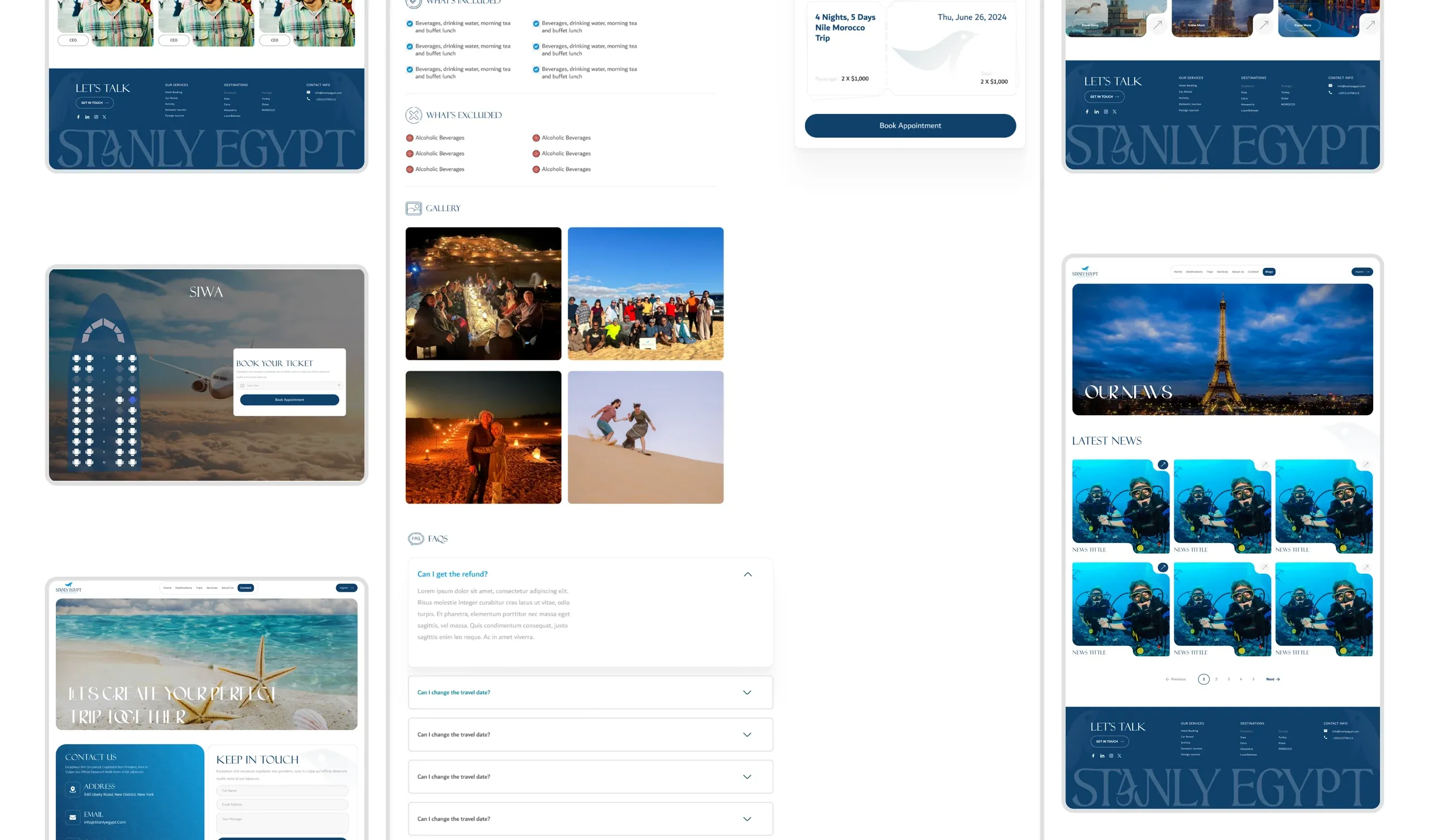The image size is (1429, 840).
Task: Click the Register button on the Our News page
Action: [1362, 272]
